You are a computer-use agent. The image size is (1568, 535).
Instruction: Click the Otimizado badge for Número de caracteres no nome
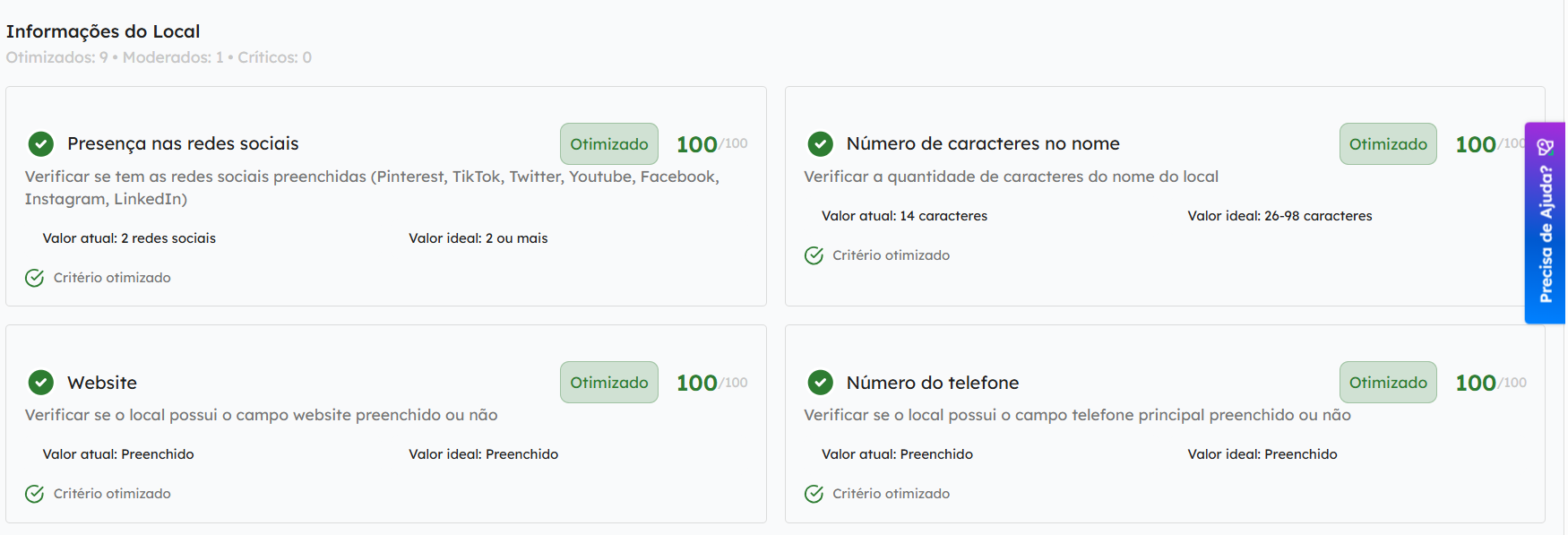[1388, 144]
